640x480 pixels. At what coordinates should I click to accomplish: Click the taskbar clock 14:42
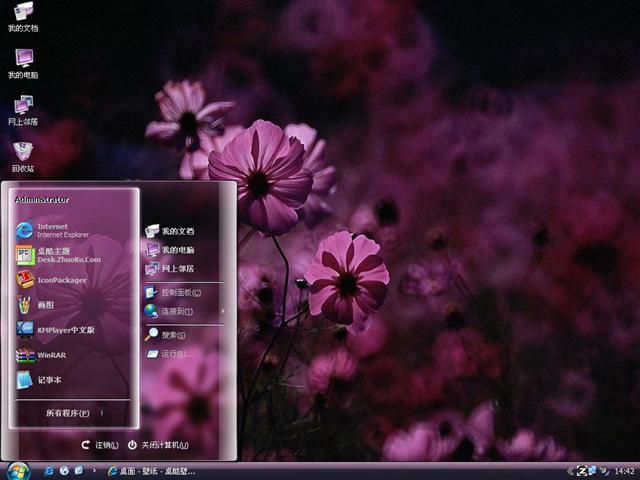click(624, 471)
